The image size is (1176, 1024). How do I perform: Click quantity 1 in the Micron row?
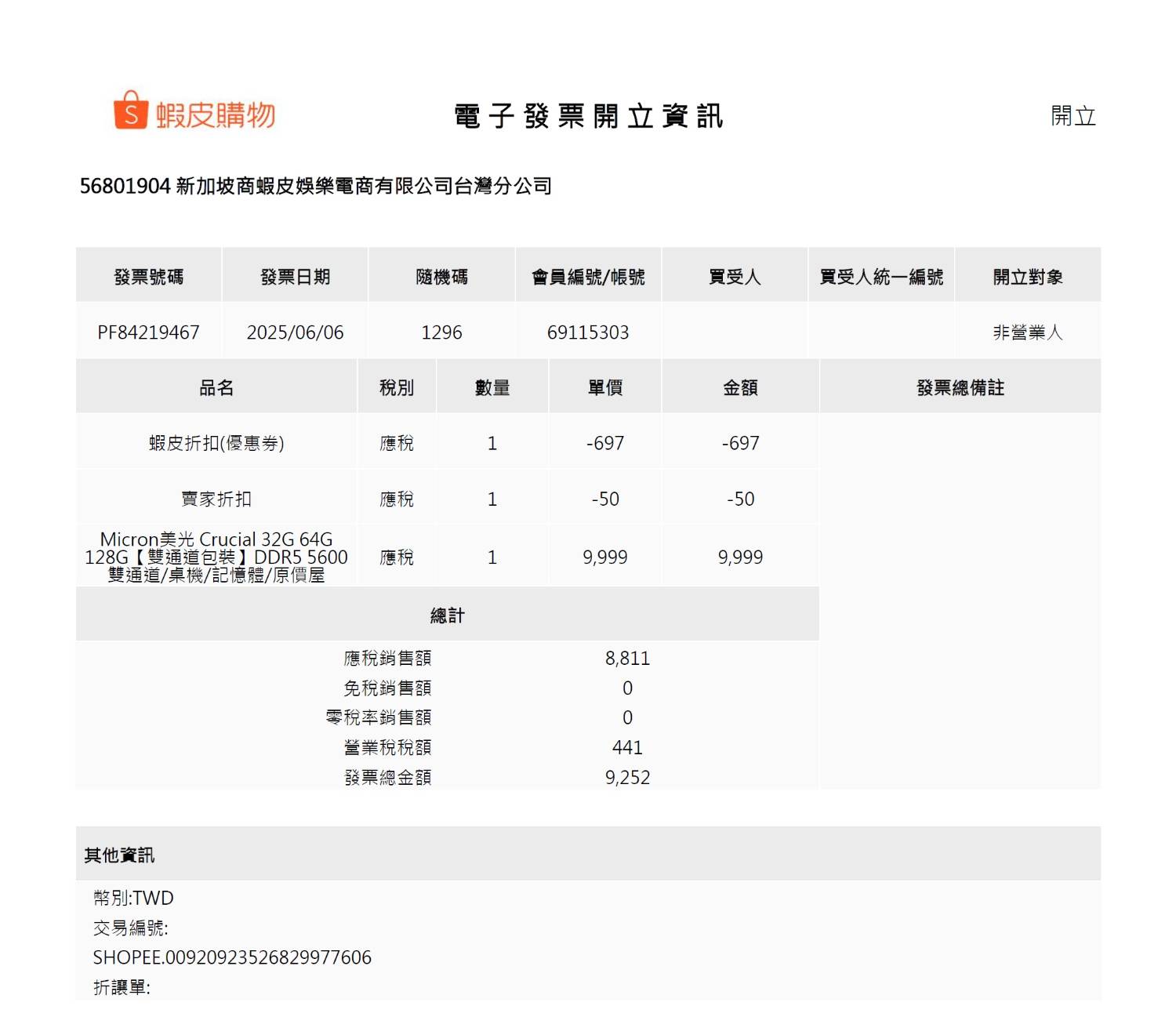point(492,557)
